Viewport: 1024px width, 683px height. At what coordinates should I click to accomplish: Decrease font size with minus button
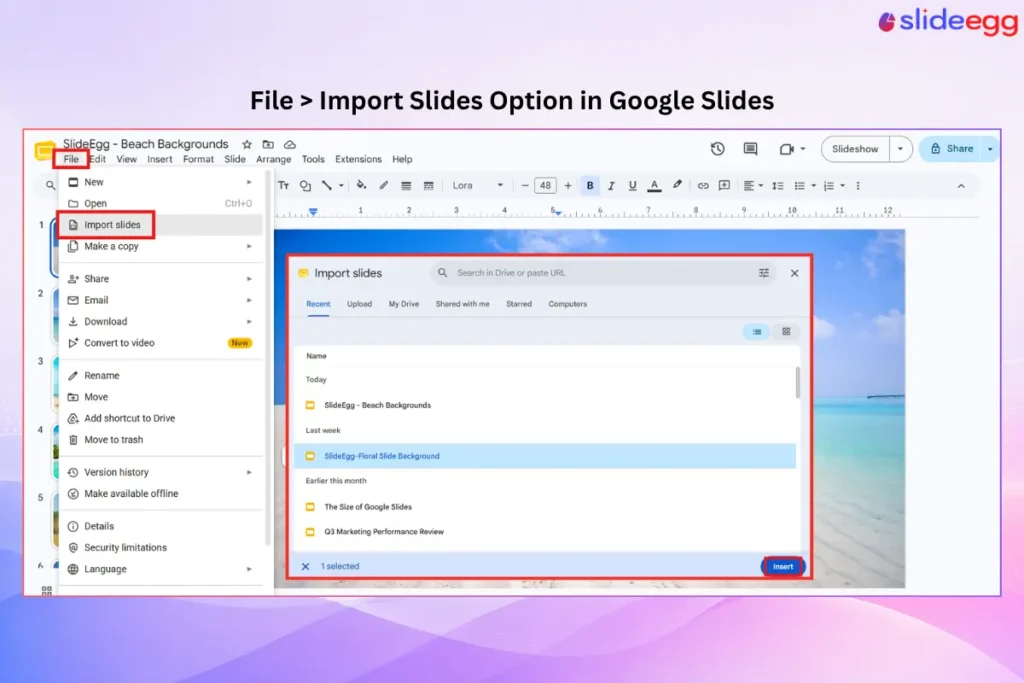524,185
